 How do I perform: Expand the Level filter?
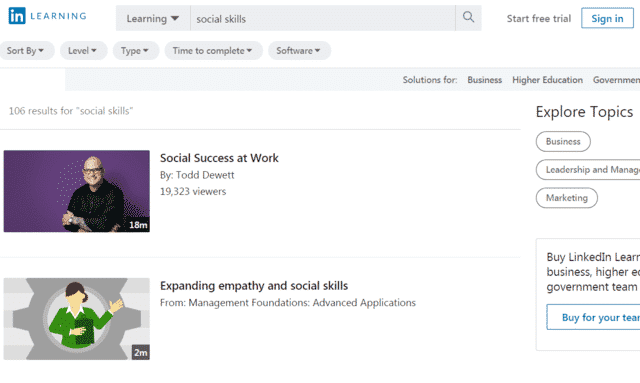pos(83,51)
